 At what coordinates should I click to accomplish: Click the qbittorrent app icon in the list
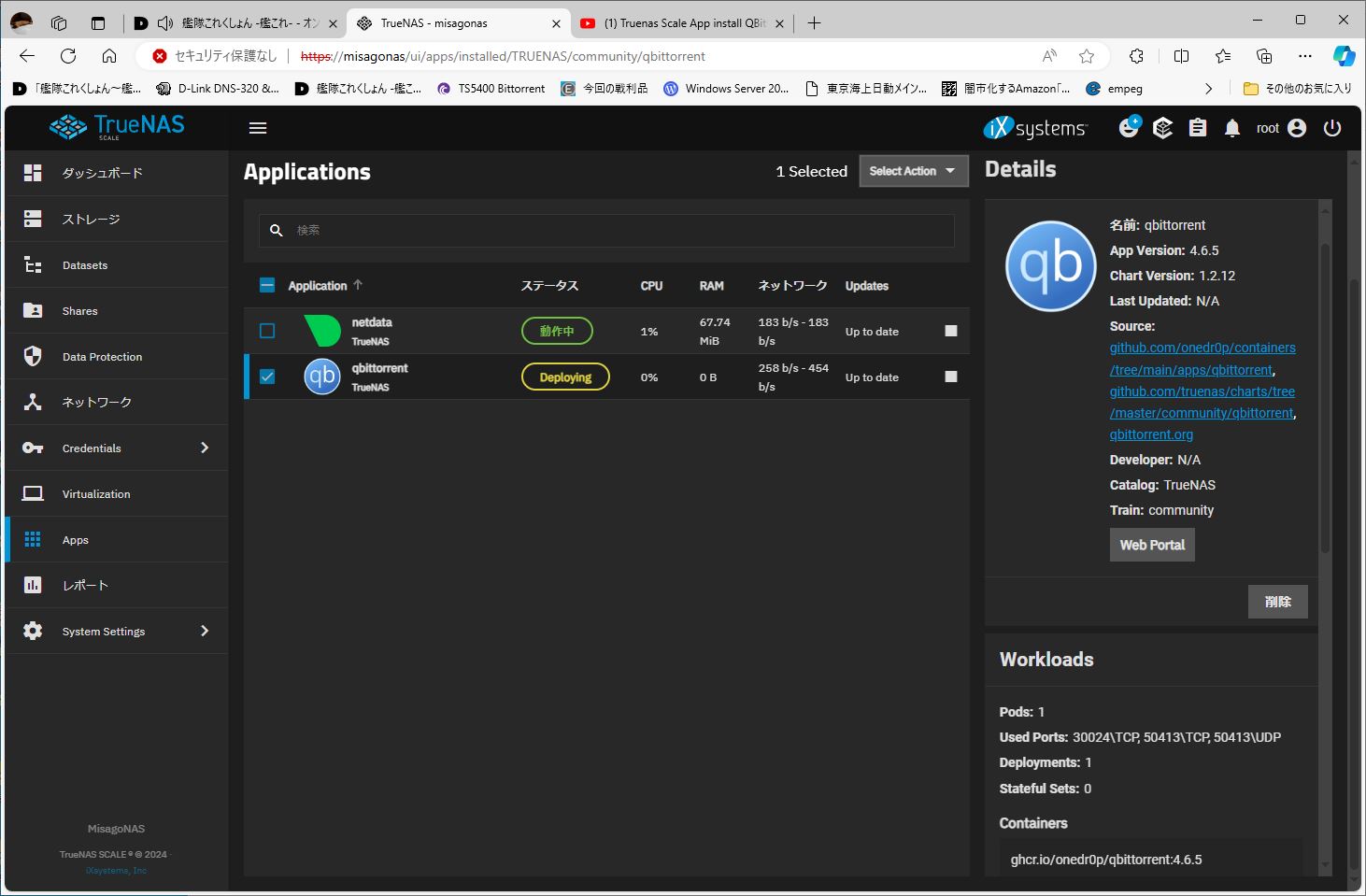click(x=322, y=377)
